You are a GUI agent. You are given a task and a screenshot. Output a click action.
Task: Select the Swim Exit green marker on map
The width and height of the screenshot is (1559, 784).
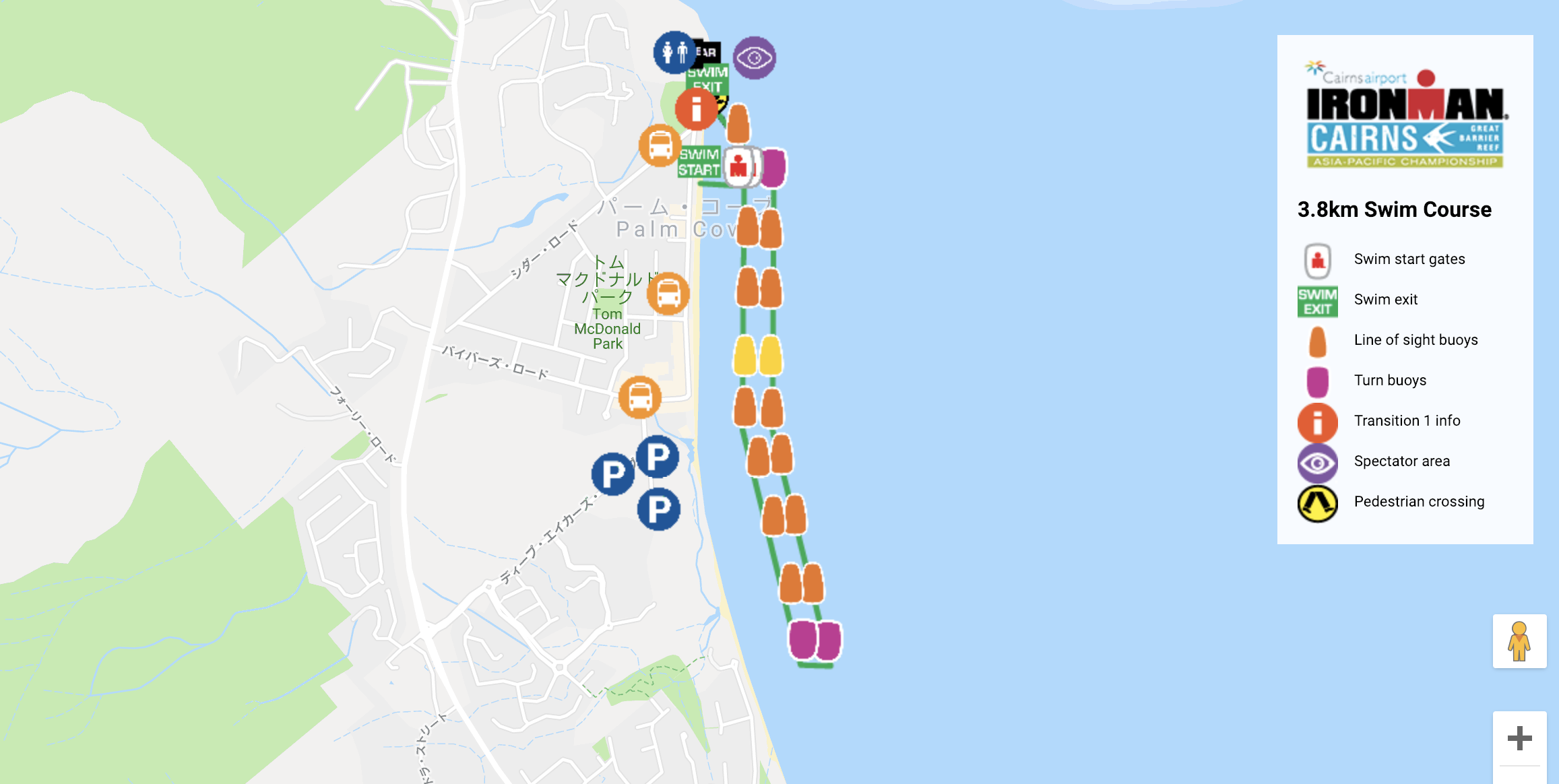pyautogui.click(x=707, y=79)
